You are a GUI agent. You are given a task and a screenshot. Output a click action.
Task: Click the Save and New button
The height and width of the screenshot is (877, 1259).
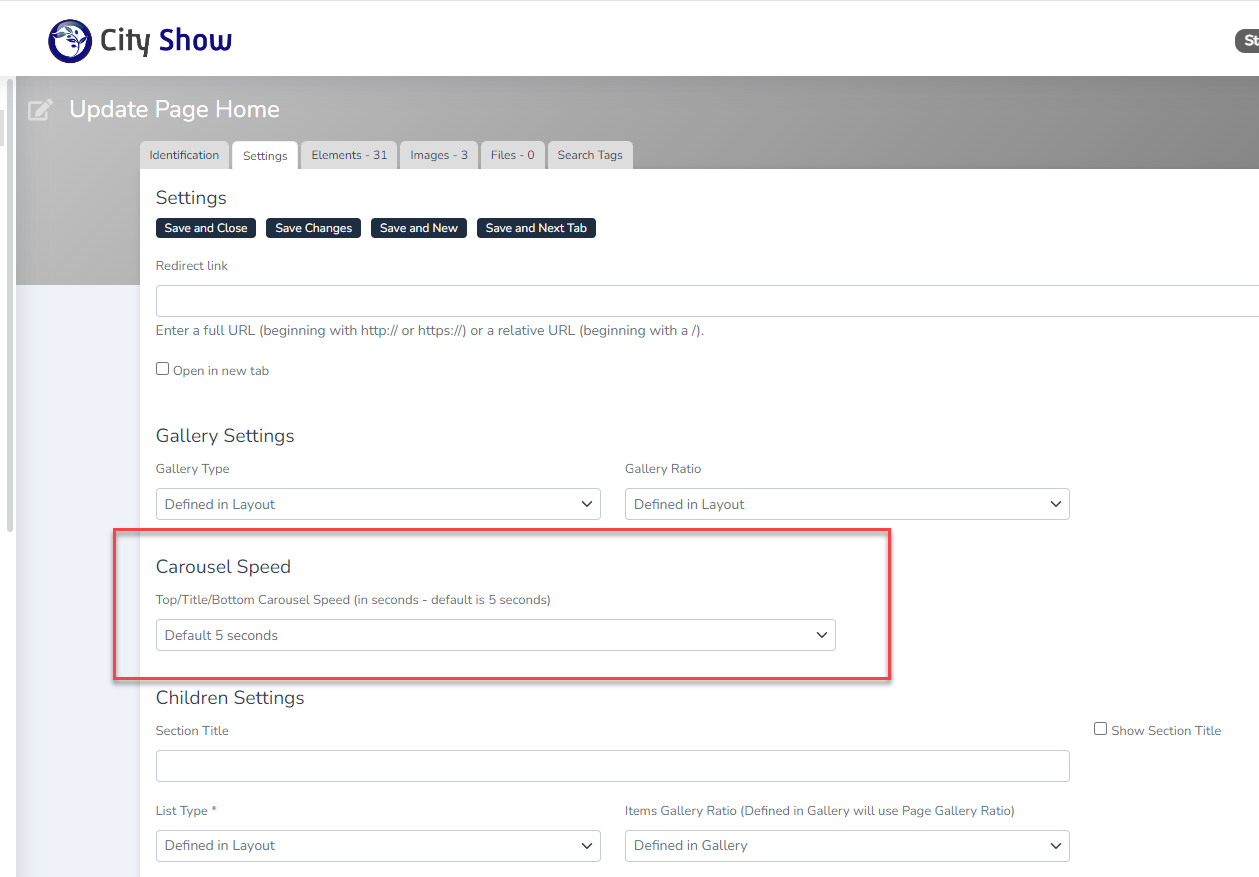[419, 228]
